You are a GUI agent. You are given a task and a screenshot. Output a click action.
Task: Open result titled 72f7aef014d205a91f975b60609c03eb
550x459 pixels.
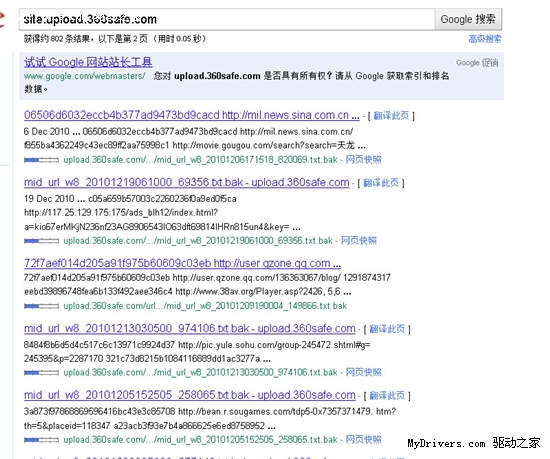(x=182, y=263)
